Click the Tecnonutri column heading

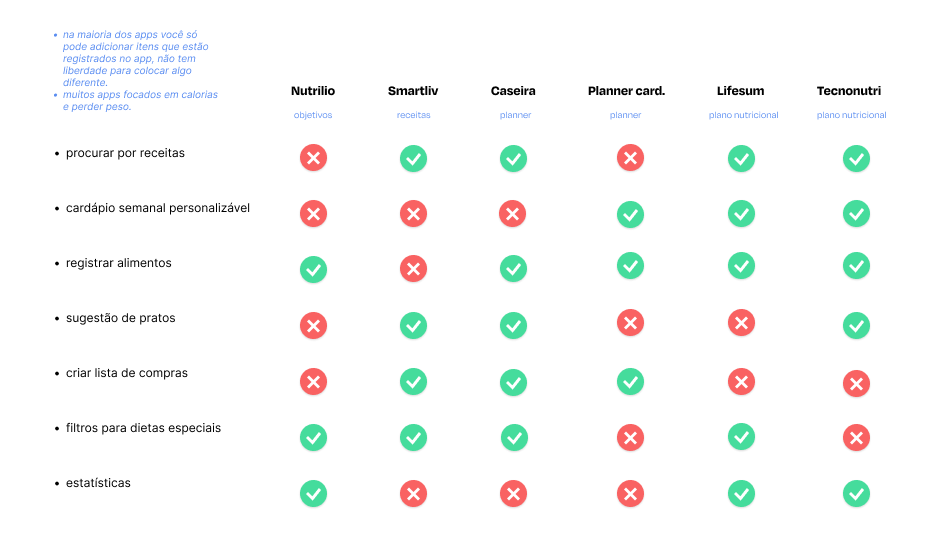(x=849, y=91)
